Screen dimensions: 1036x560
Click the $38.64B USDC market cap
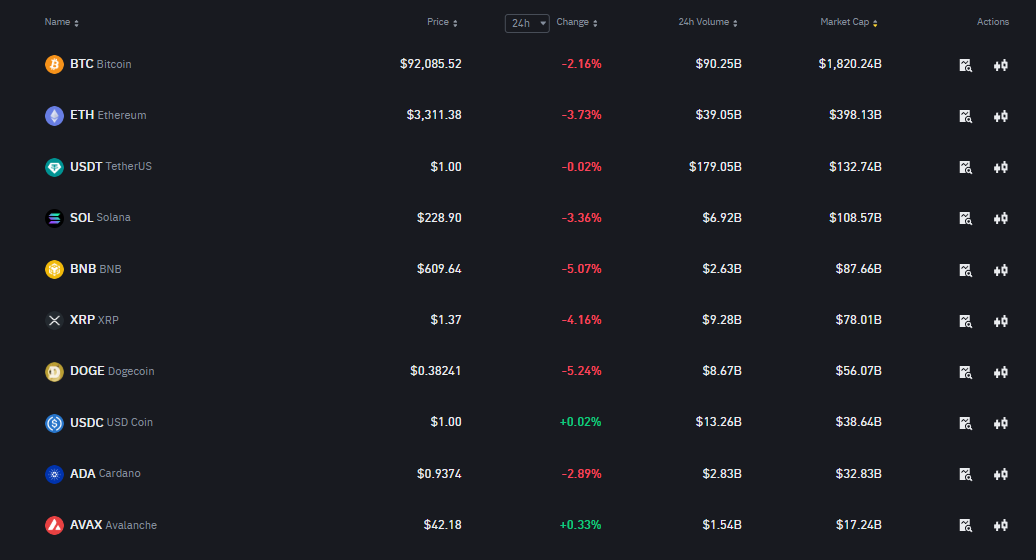tap(859, 422)
